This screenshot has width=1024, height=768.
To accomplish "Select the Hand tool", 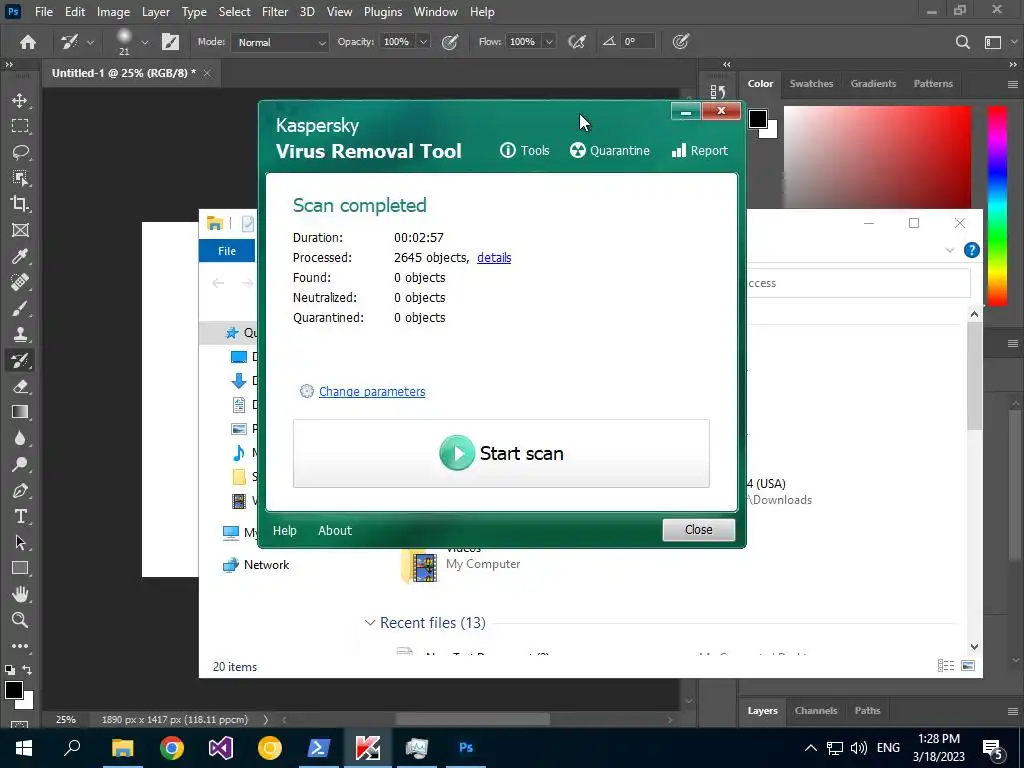I will (x=20, y=594).
